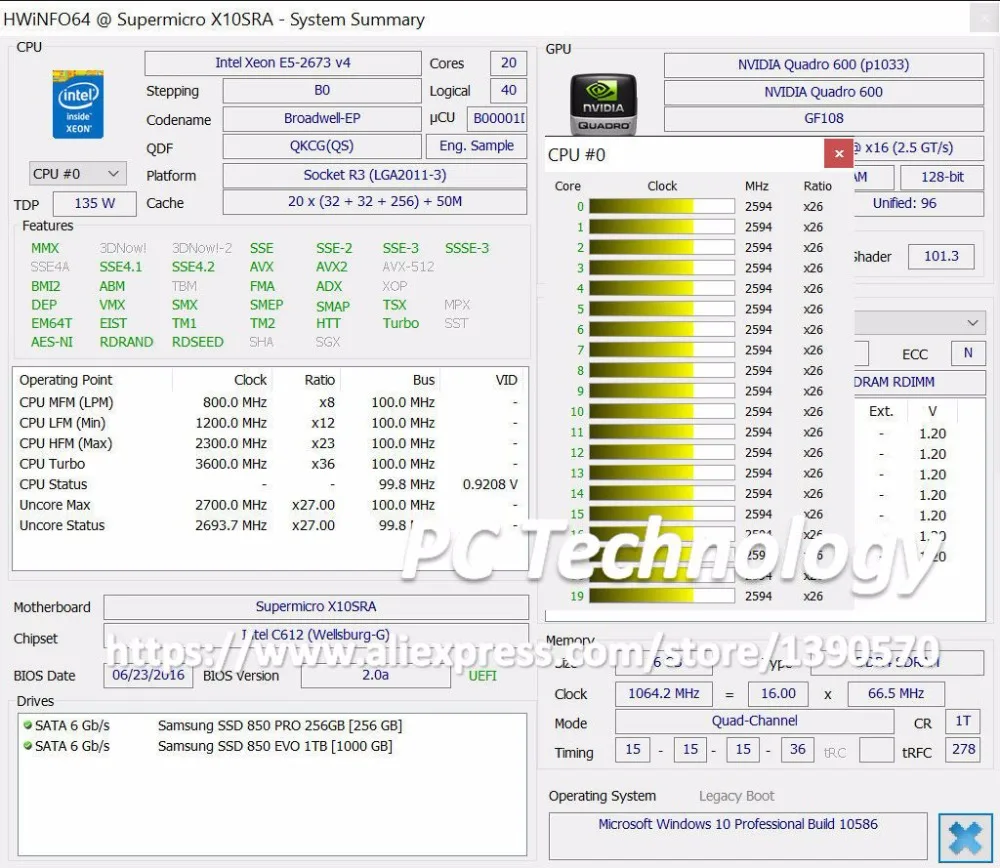The image size is (1000, 868).
Task: Click the CPU HFM (Max) row
Action: (270, 444)
